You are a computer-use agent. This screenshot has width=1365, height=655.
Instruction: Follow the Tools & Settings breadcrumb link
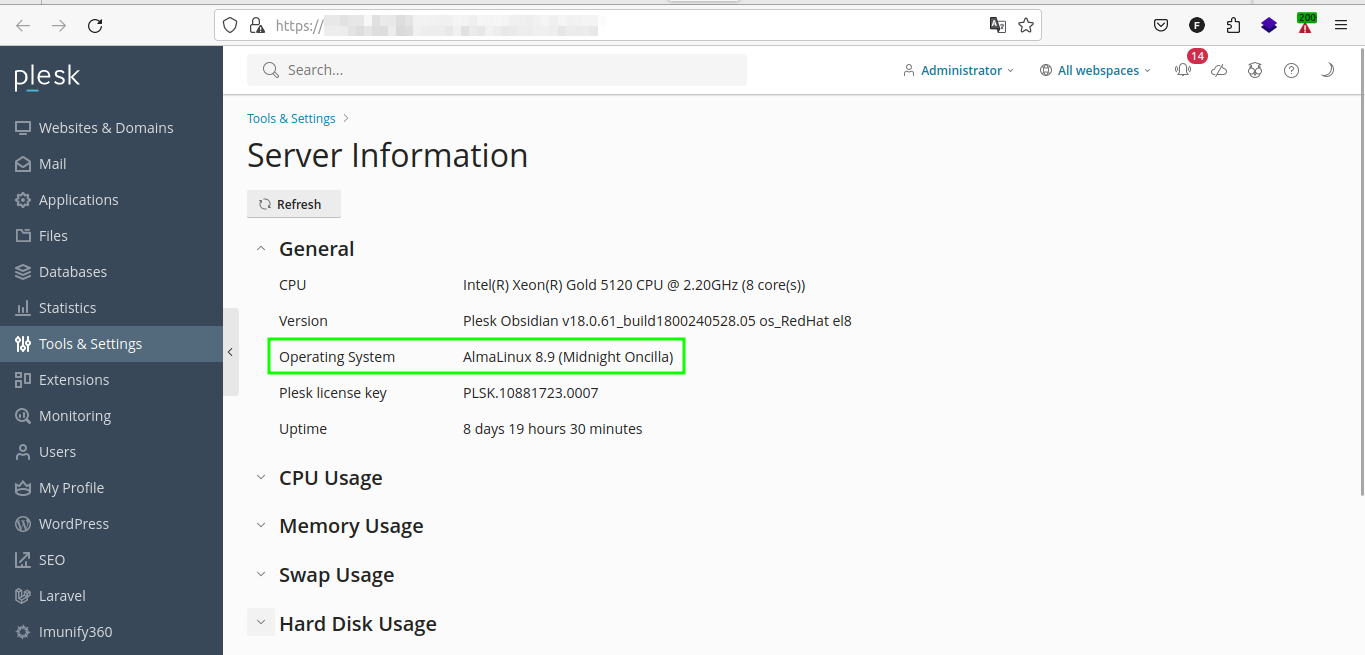(291, 118)
